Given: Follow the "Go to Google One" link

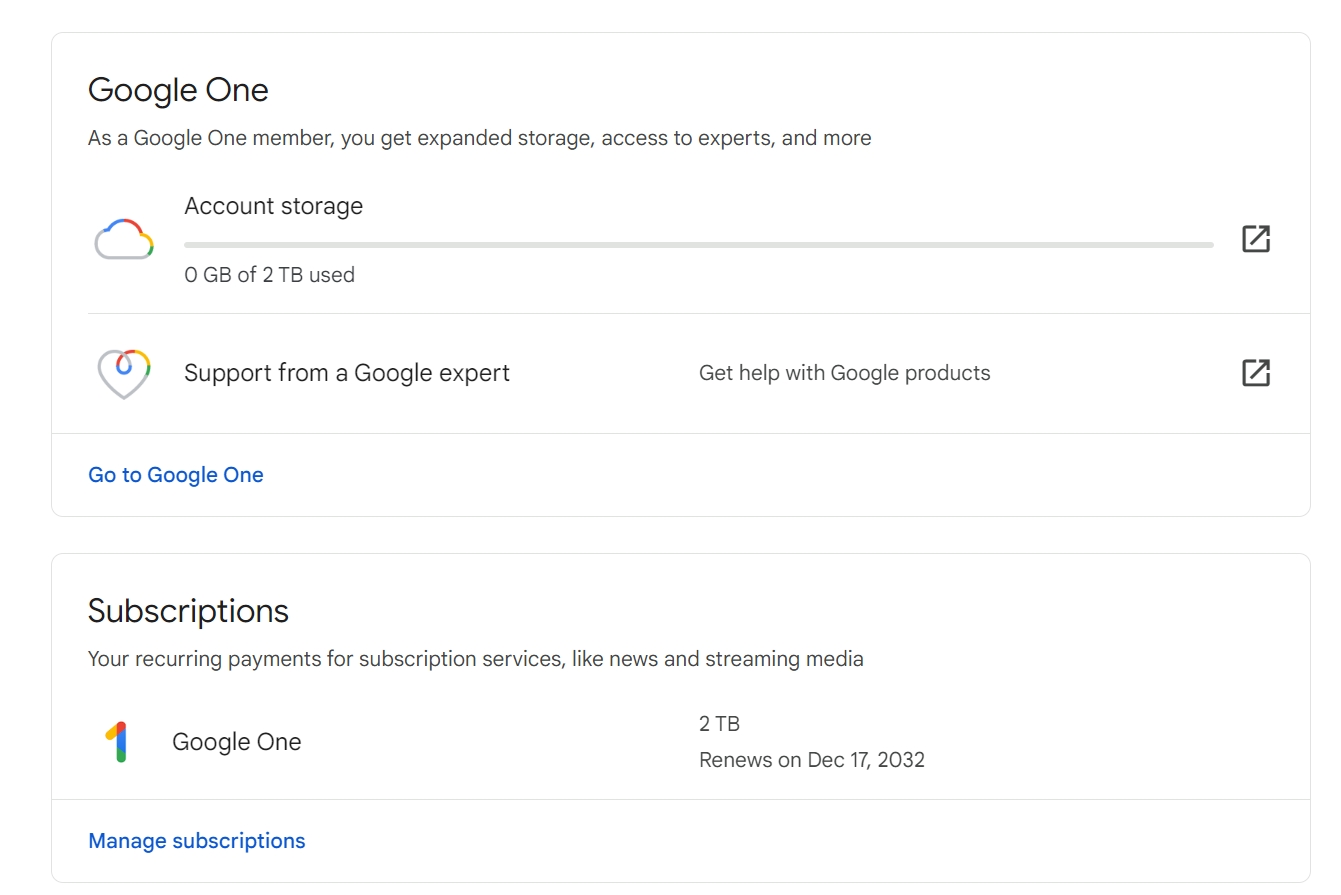Looking at the screenshot, I should tap(176, 475).
